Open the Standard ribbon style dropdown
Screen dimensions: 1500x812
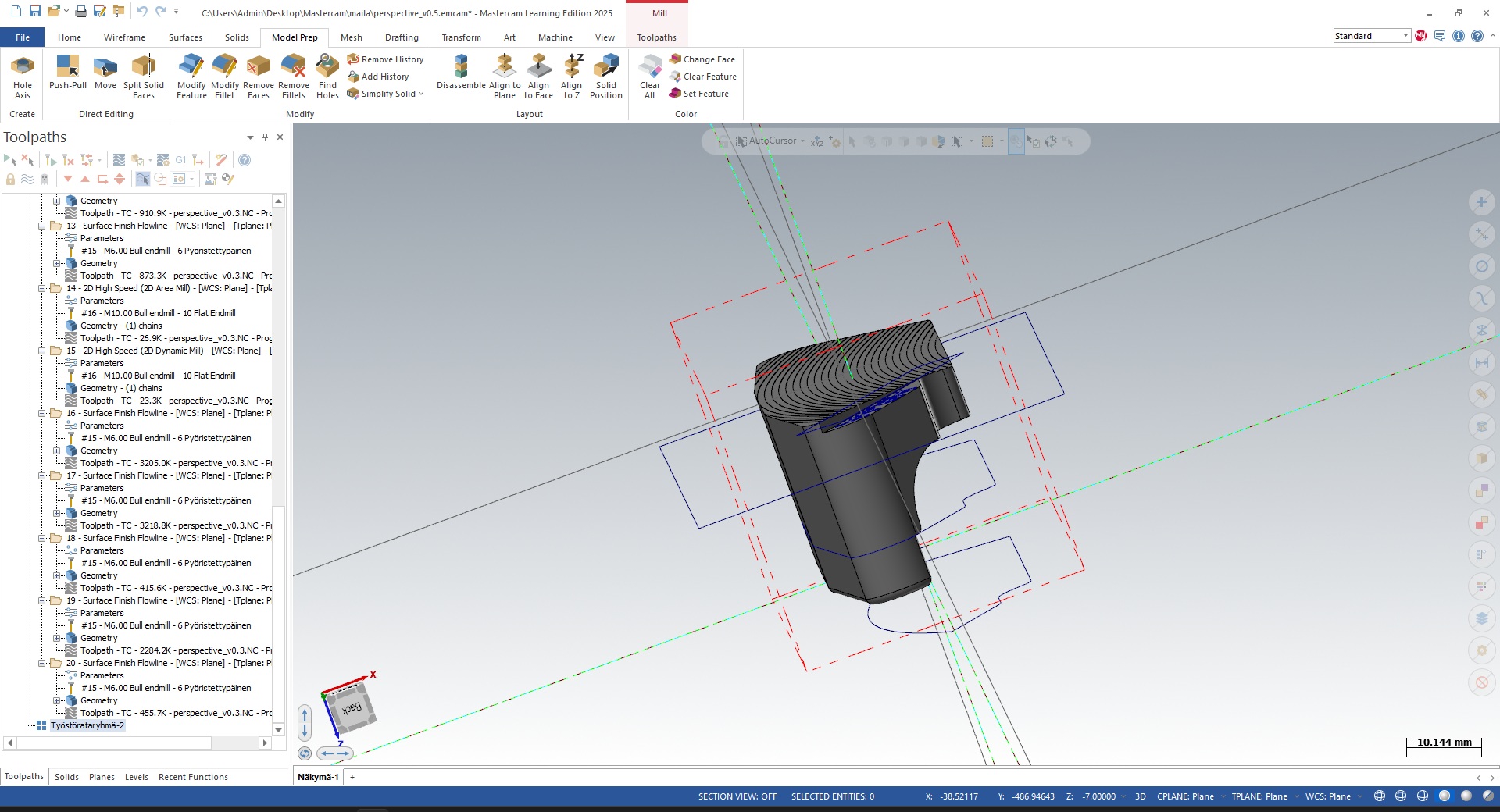[x=1405, y=36]
